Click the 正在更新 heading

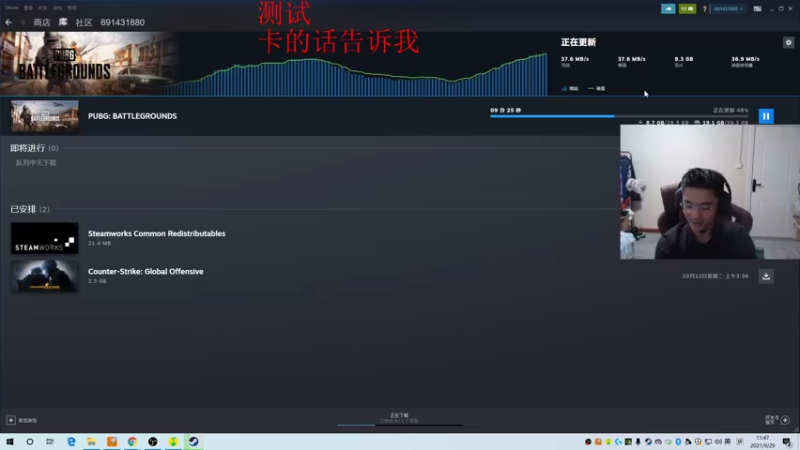click(578, 42)
